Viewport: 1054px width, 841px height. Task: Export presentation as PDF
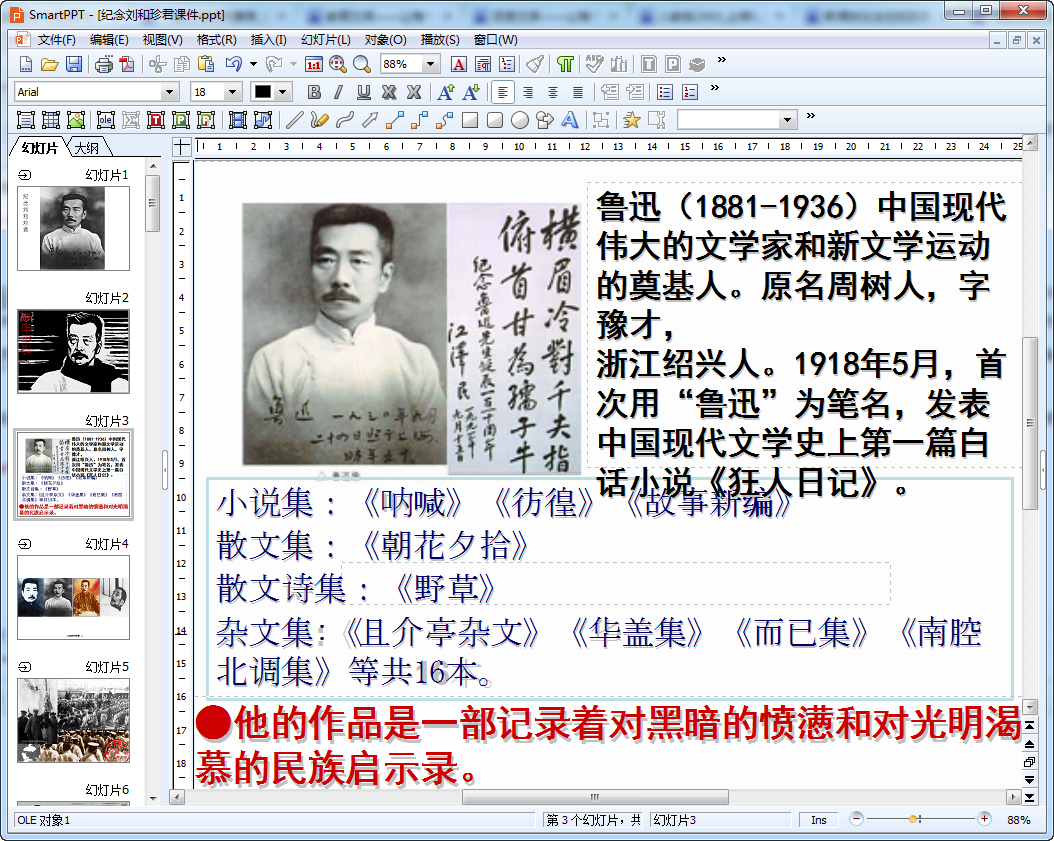coord(127,65)
